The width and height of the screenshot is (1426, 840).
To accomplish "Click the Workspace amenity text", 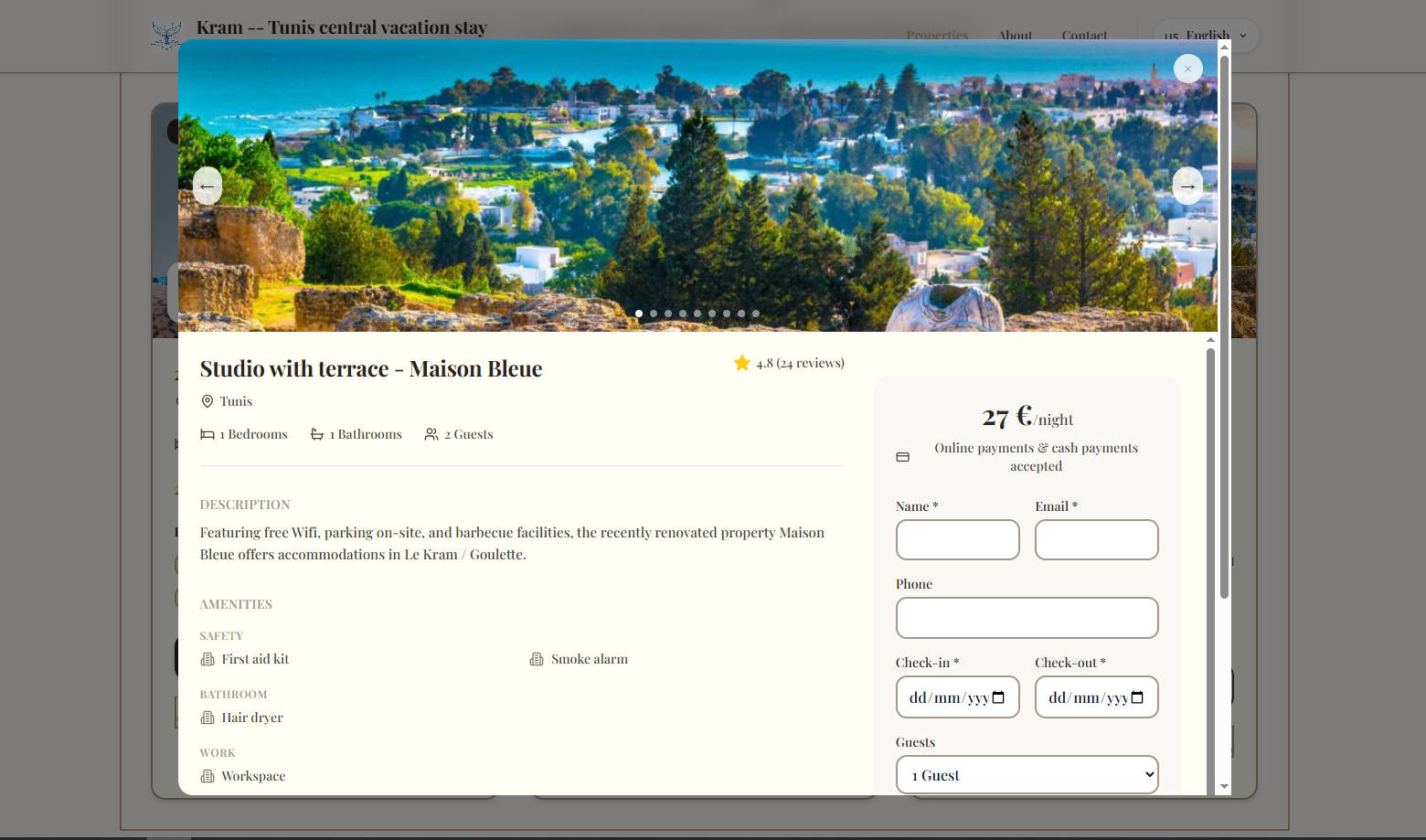I will [253, 776].
